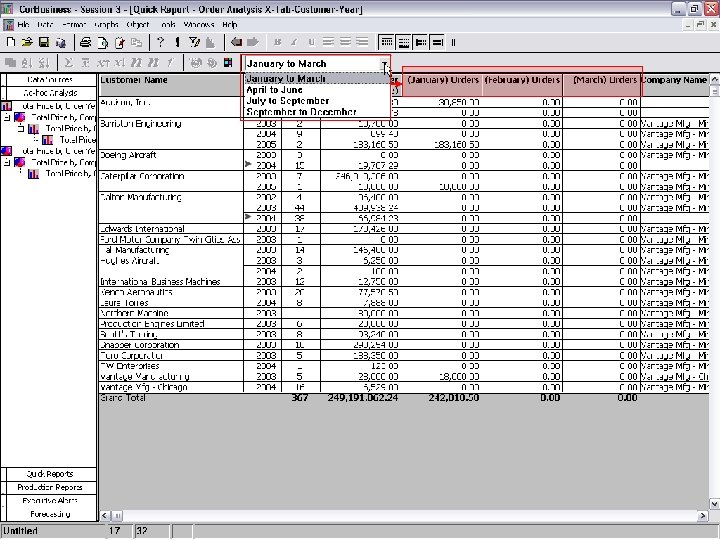This screenshot has width=720, height=540.
Task: Click the sort descending Z-A icon
Action: [x=44, y=63]
